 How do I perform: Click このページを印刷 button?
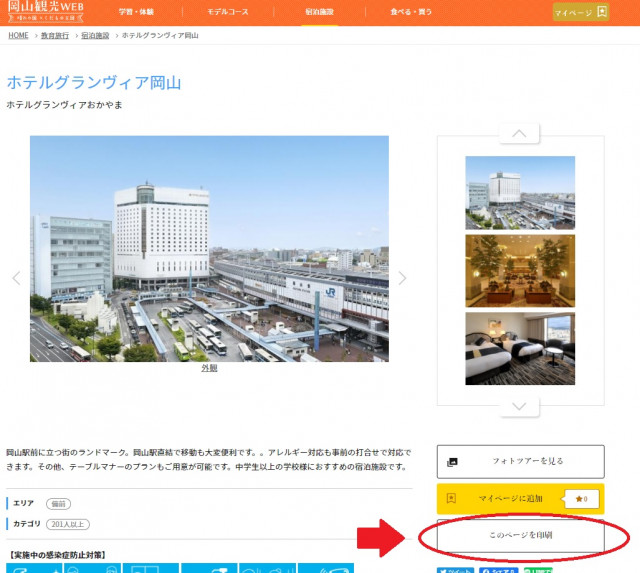click(x=520, y=535)
